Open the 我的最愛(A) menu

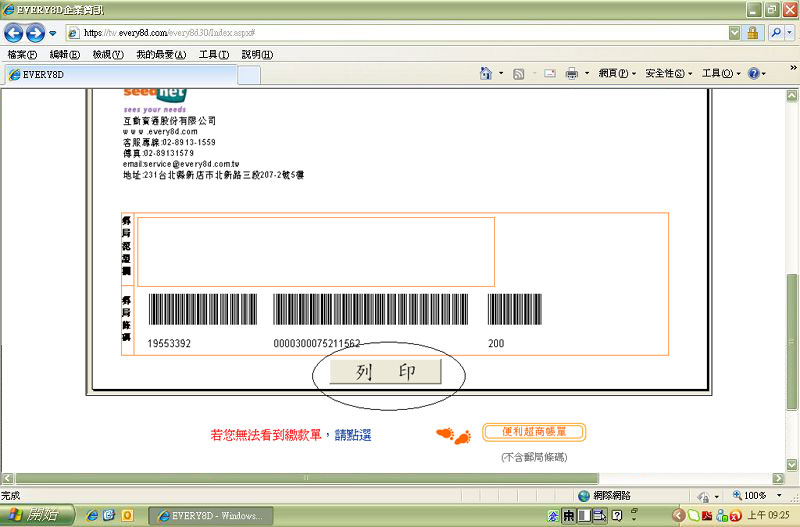161,55
